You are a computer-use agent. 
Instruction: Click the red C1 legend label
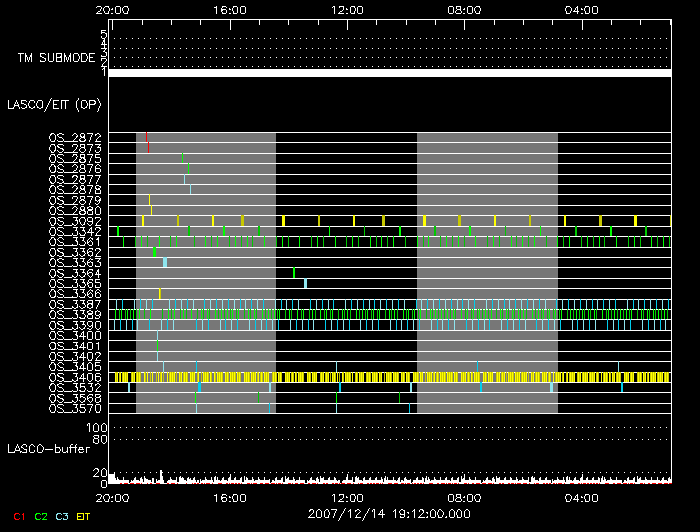tap(17, 516)
